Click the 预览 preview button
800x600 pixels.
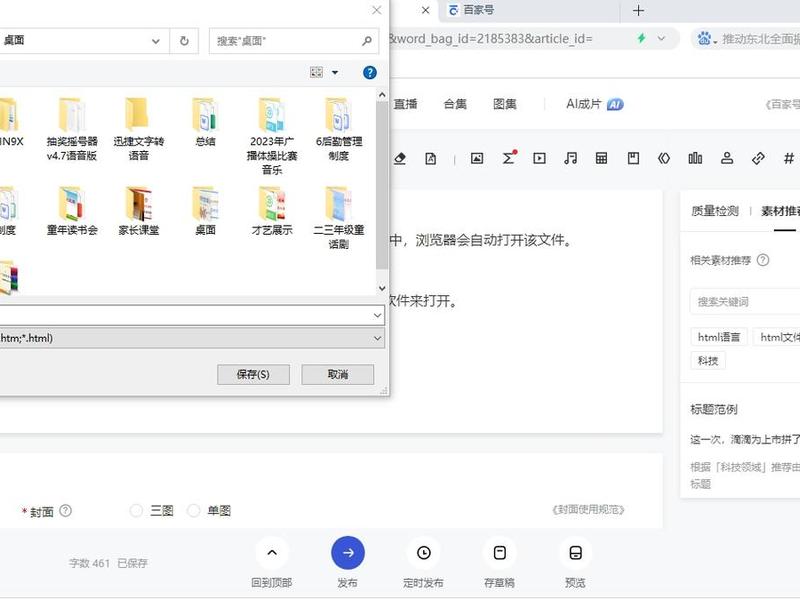(576, 553)
